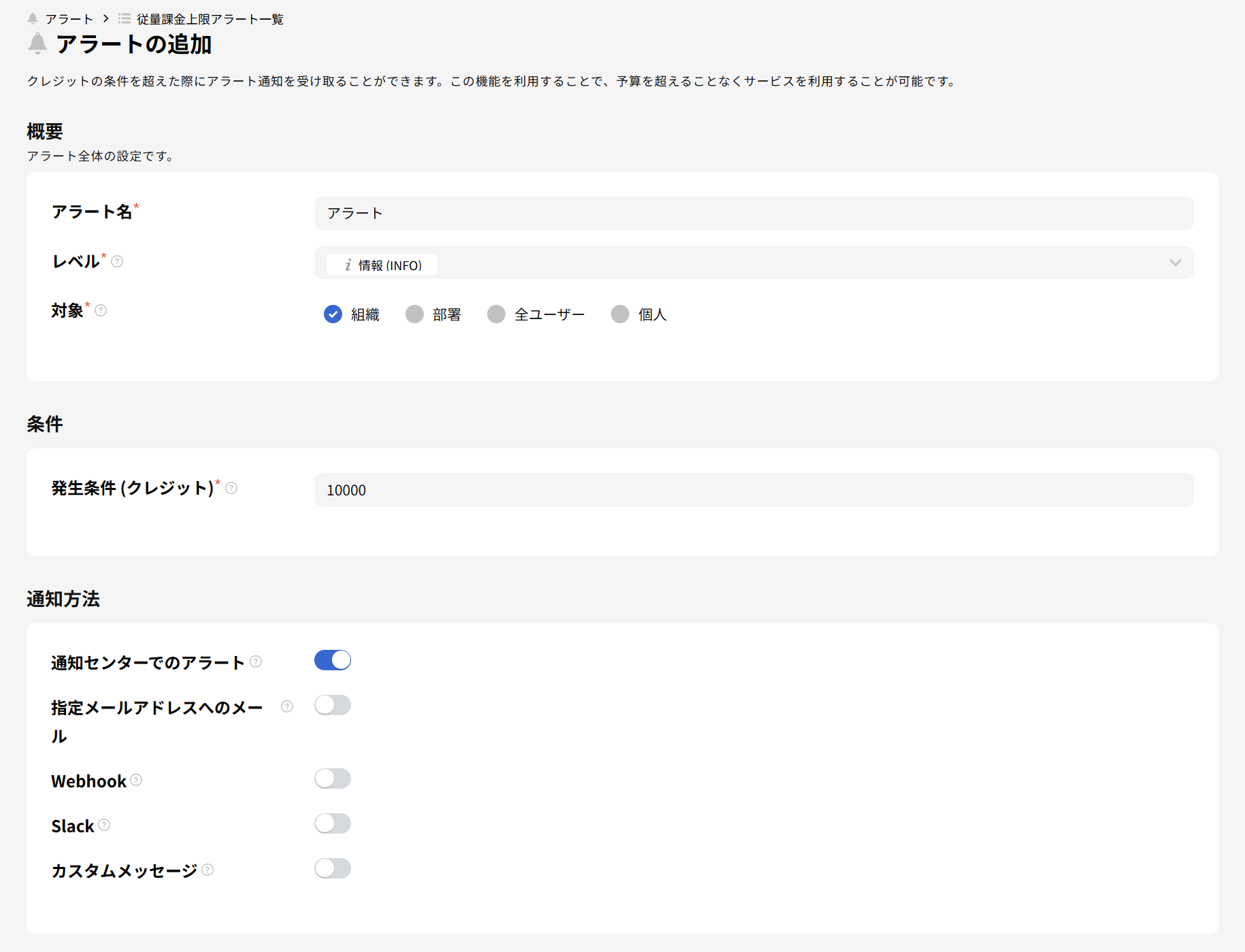
Task: Turn on the Slack notification toggle
Action: (333, 823)
